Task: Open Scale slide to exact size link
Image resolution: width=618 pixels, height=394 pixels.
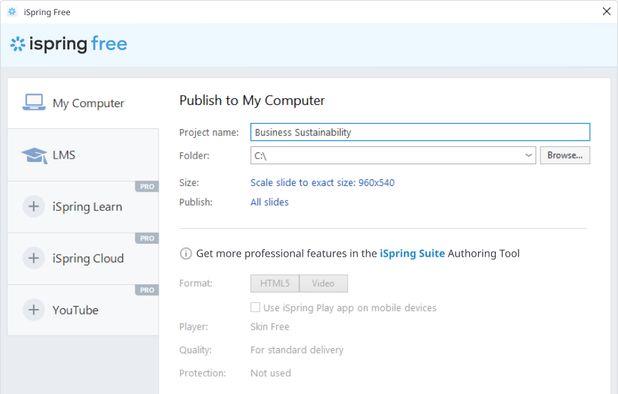Action: point(322,182)
